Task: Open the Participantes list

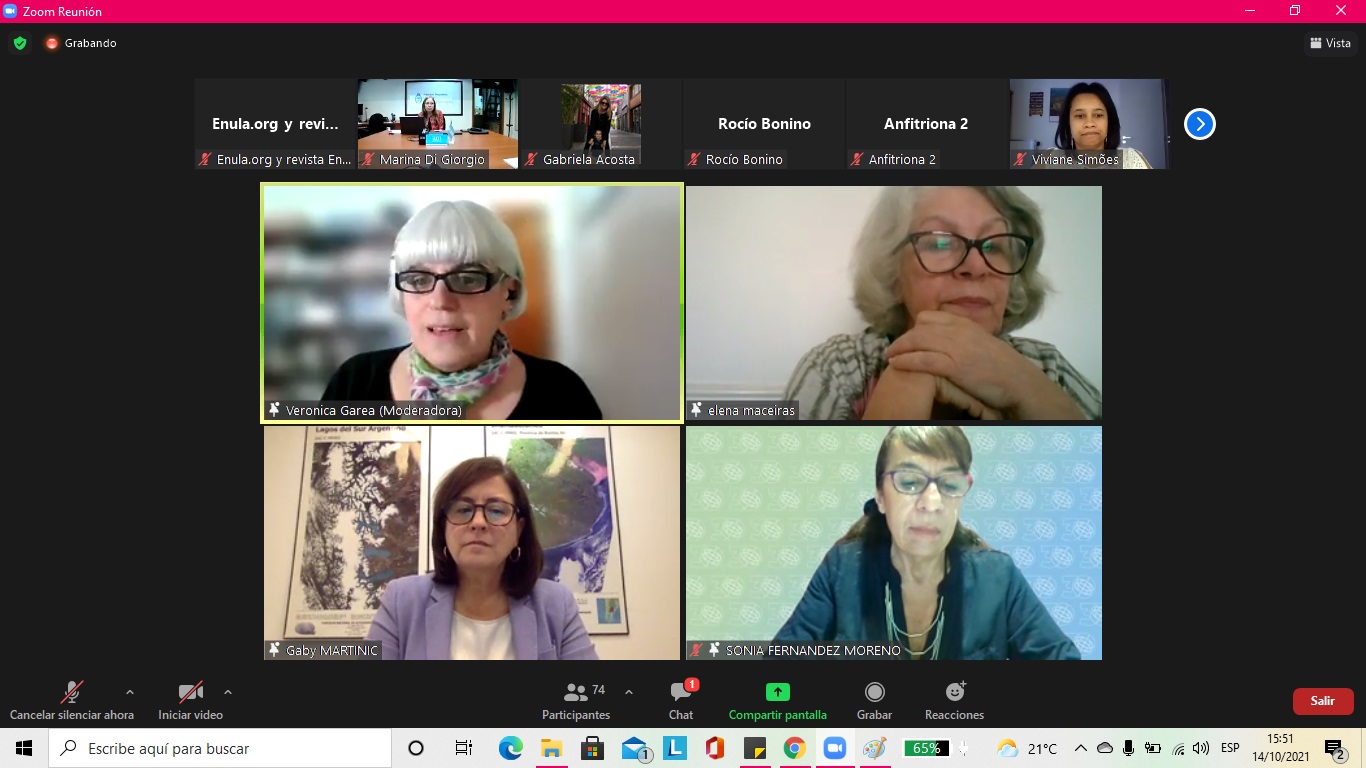Action: coord(576,700)
